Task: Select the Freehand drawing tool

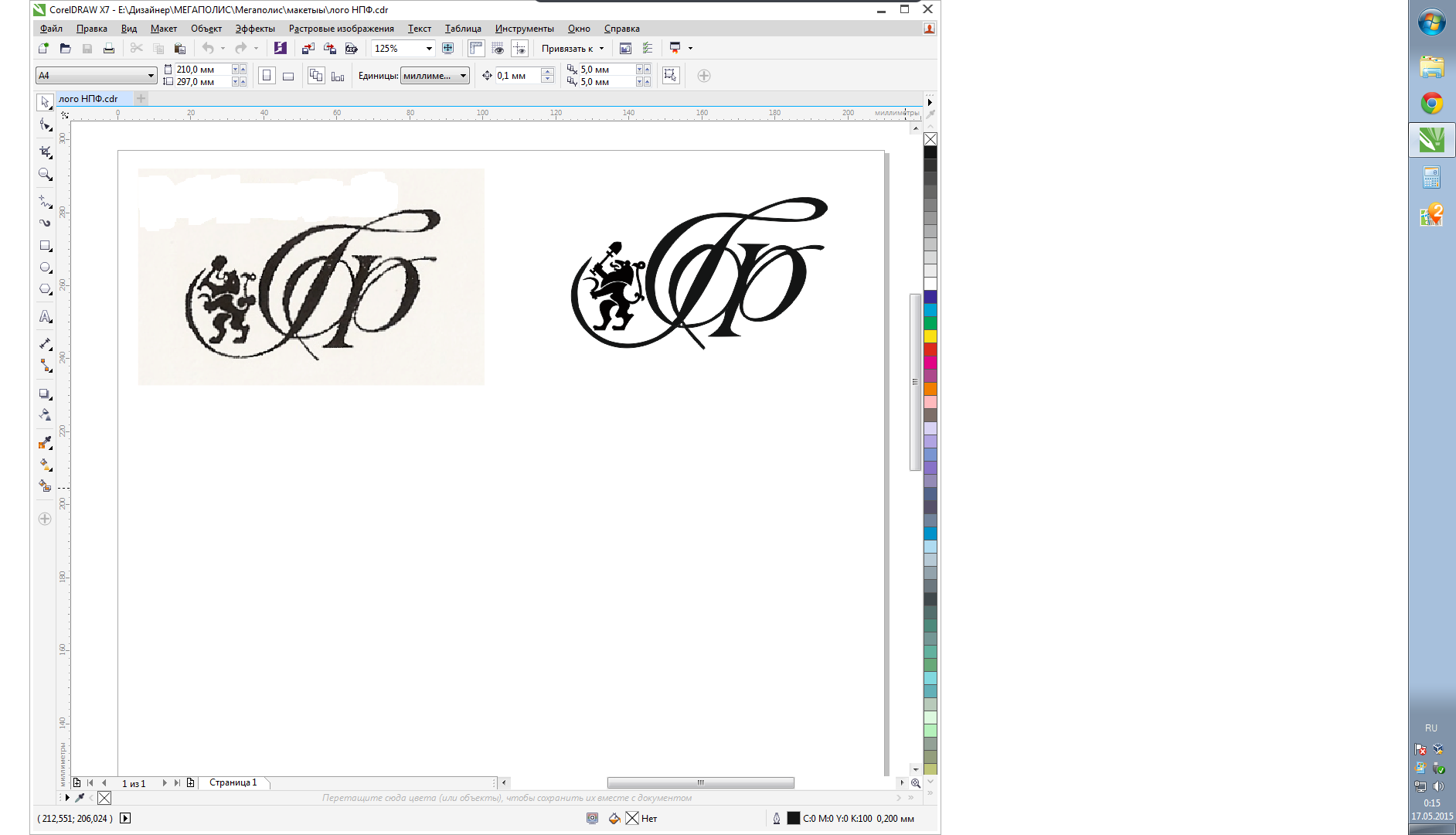Action: click(45, 201)
